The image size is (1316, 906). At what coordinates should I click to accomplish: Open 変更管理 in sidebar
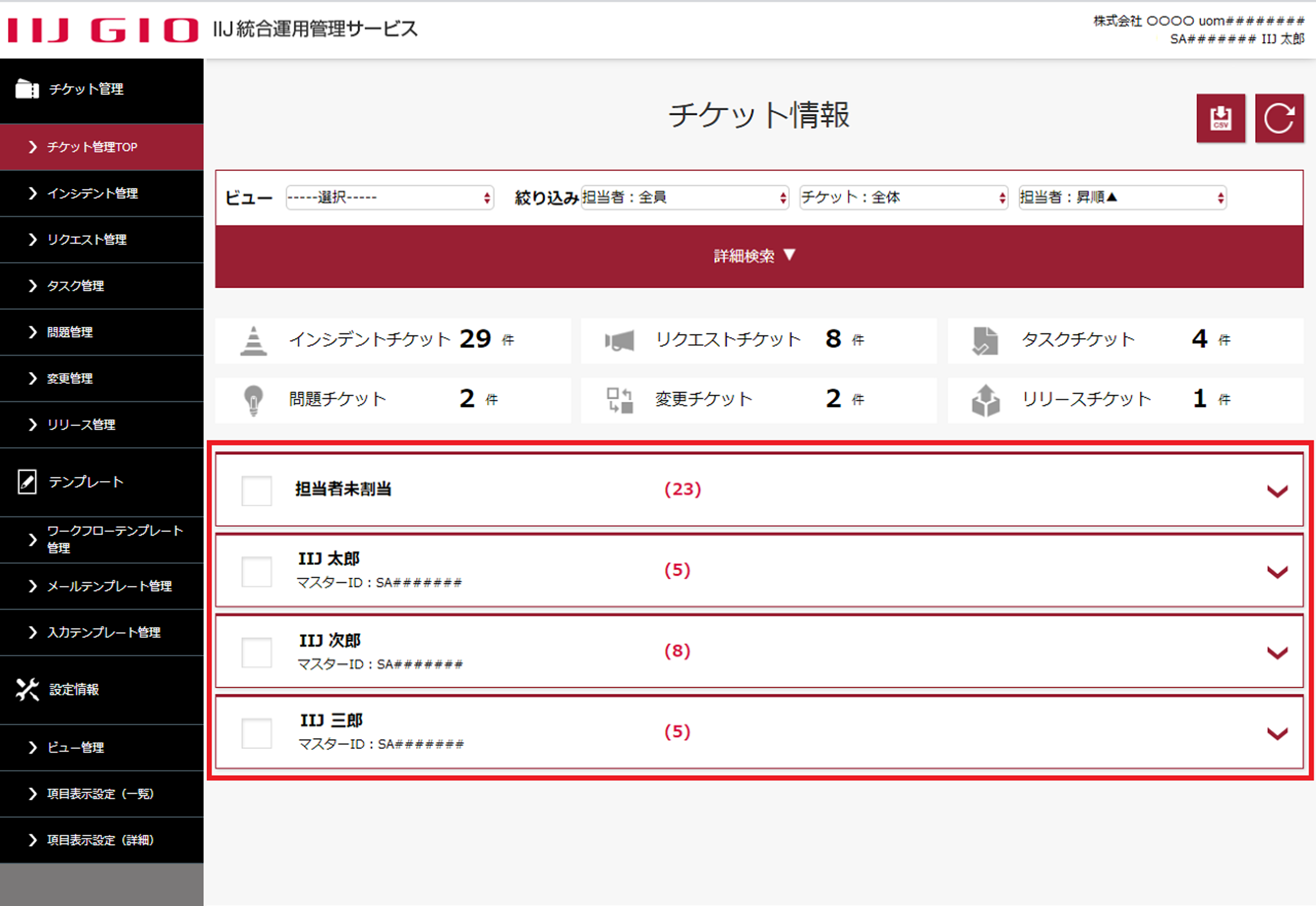102,378
